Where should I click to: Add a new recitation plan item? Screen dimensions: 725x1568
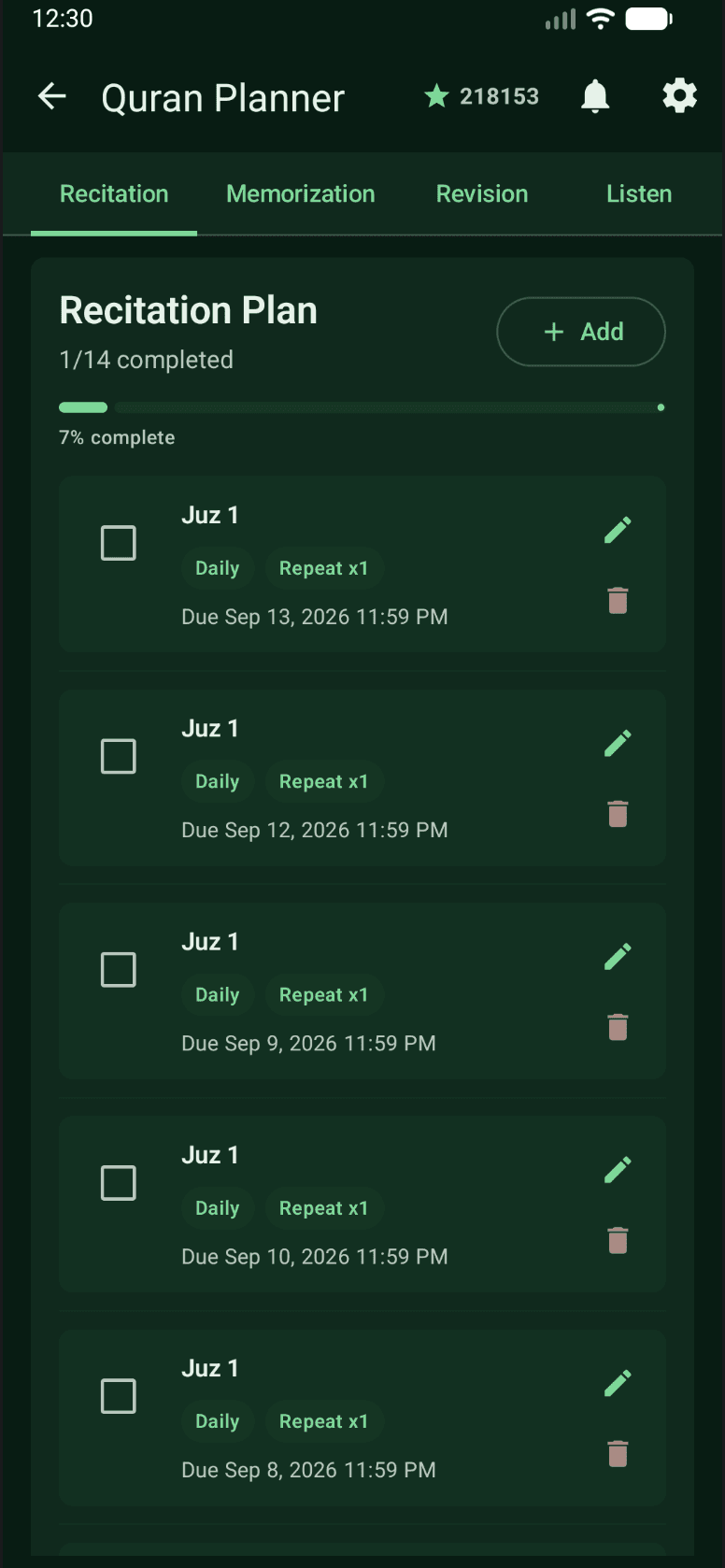pos(581,332)
